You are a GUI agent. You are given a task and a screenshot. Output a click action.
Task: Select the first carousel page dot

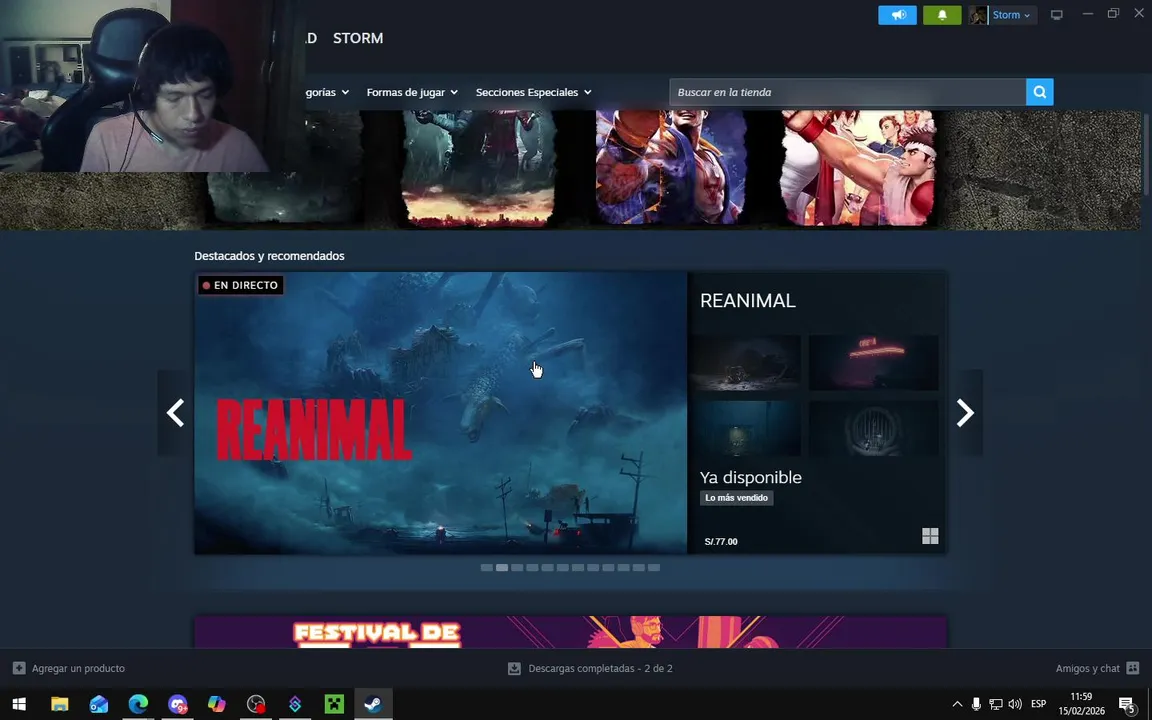pyautogui.click(x=486, y=568)
